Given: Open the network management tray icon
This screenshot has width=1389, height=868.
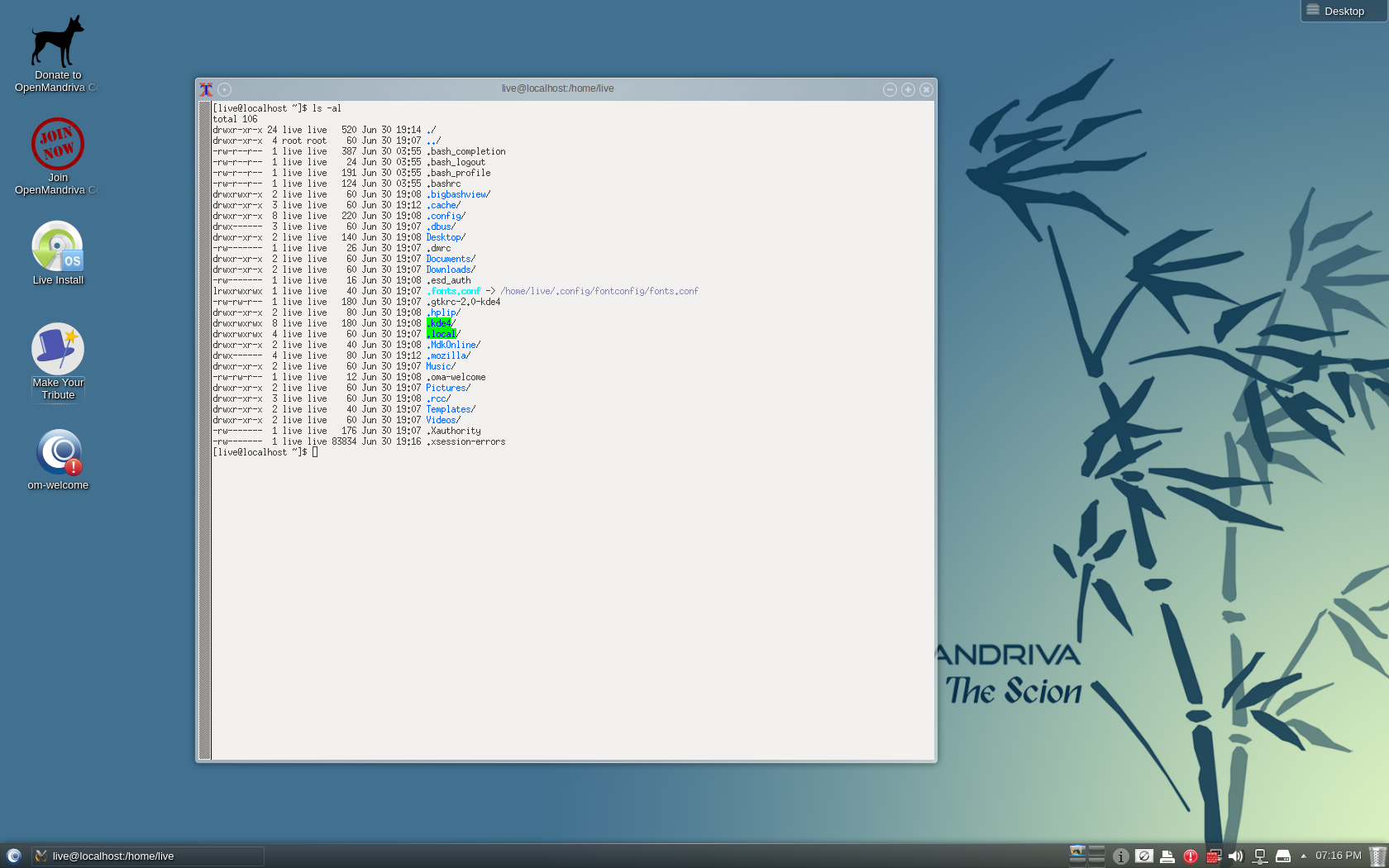Looking at the screenshot, I should click(x=1260, y=856).
